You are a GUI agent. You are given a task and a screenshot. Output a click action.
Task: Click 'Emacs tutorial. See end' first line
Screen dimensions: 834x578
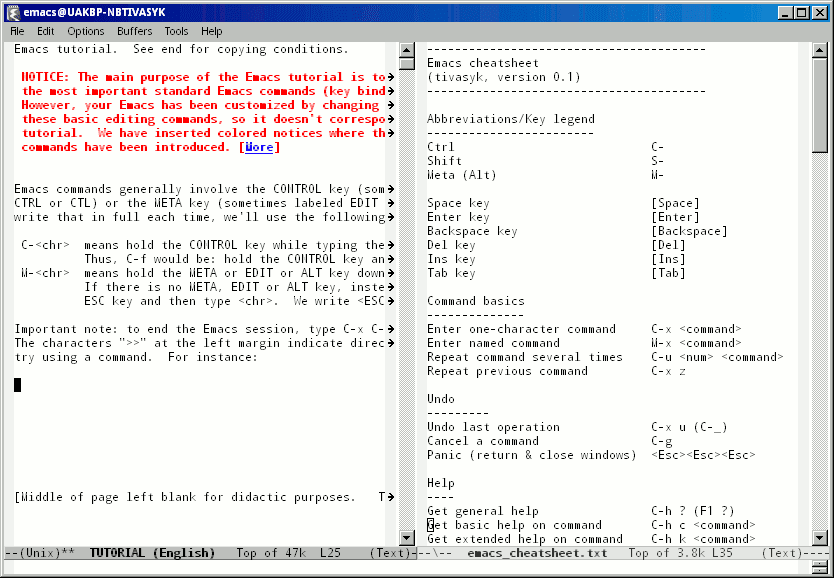[x=181, y=49]
